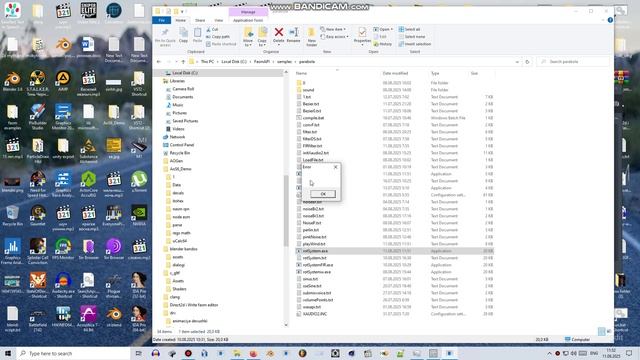Click the large Copy ribbon icon
Screen dimensions: 640x360
[x=183, y=36]
